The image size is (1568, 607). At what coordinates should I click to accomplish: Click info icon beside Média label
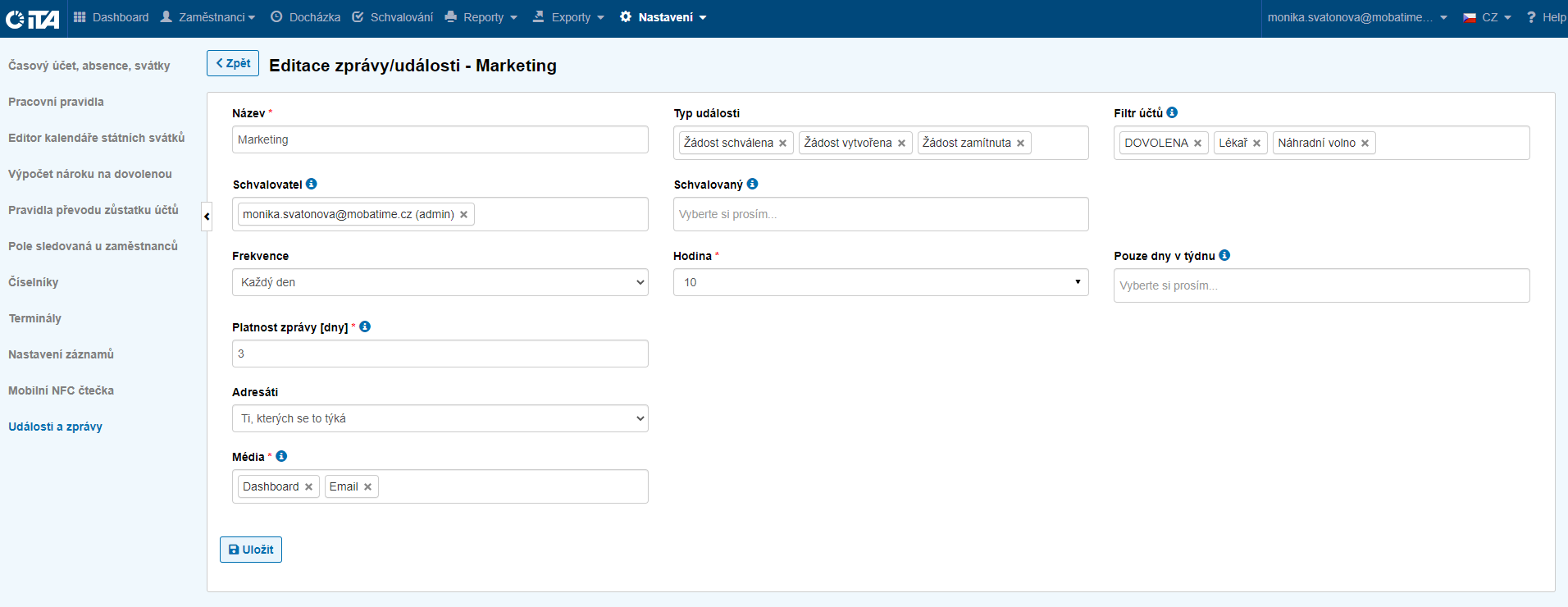(281, 456)
